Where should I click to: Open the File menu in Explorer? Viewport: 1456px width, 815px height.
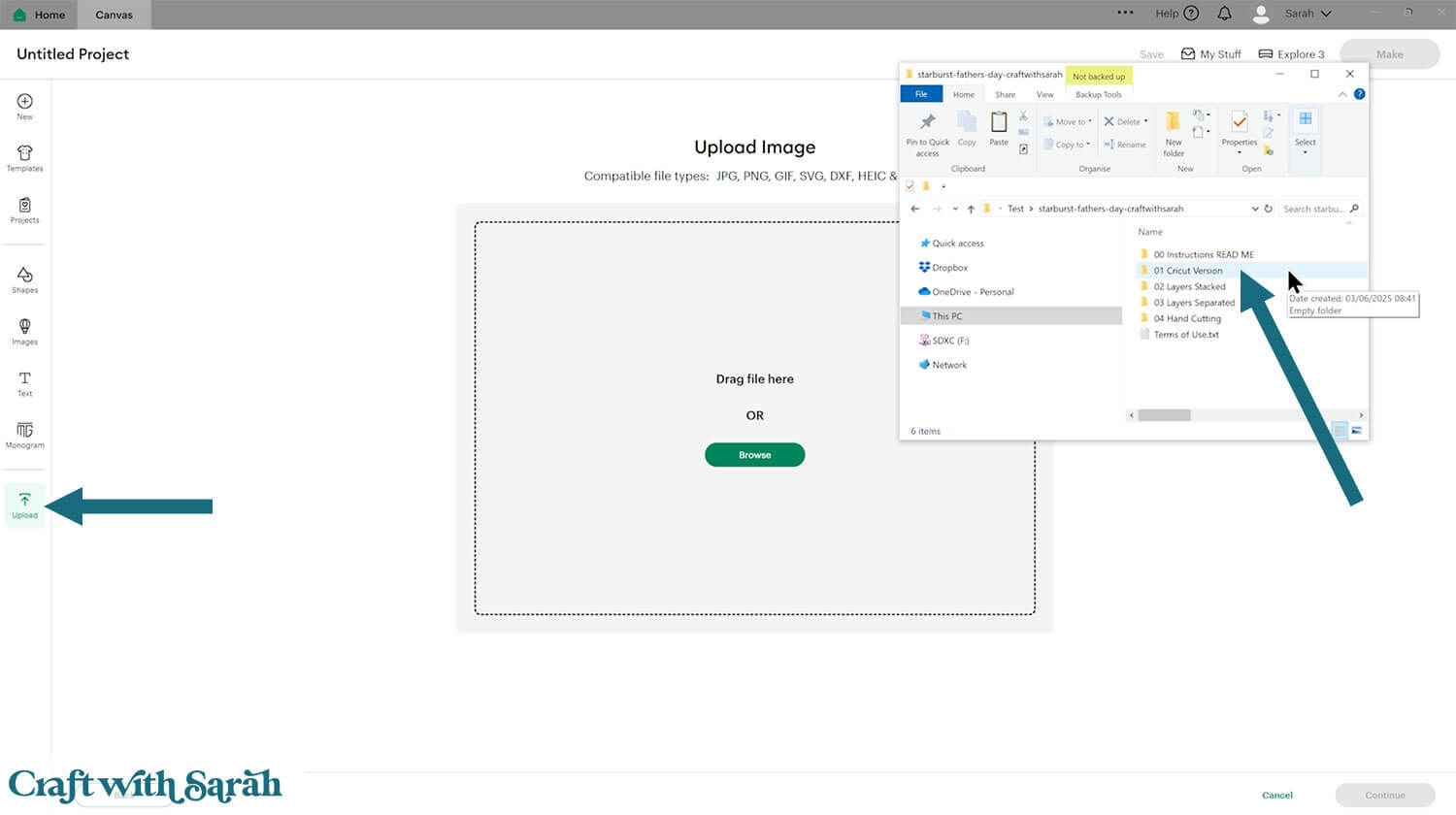tap(921, 94)
